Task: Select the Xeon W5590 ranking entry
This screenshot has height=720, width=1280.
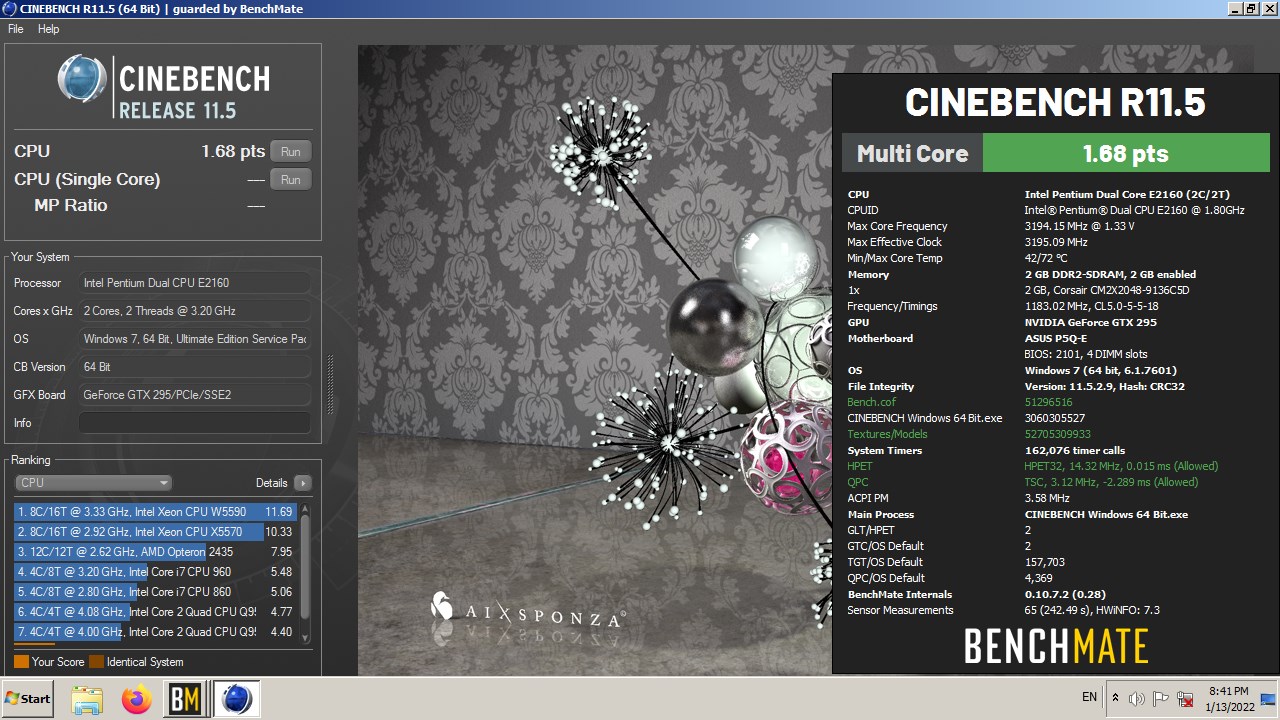Action: (155, 512)
